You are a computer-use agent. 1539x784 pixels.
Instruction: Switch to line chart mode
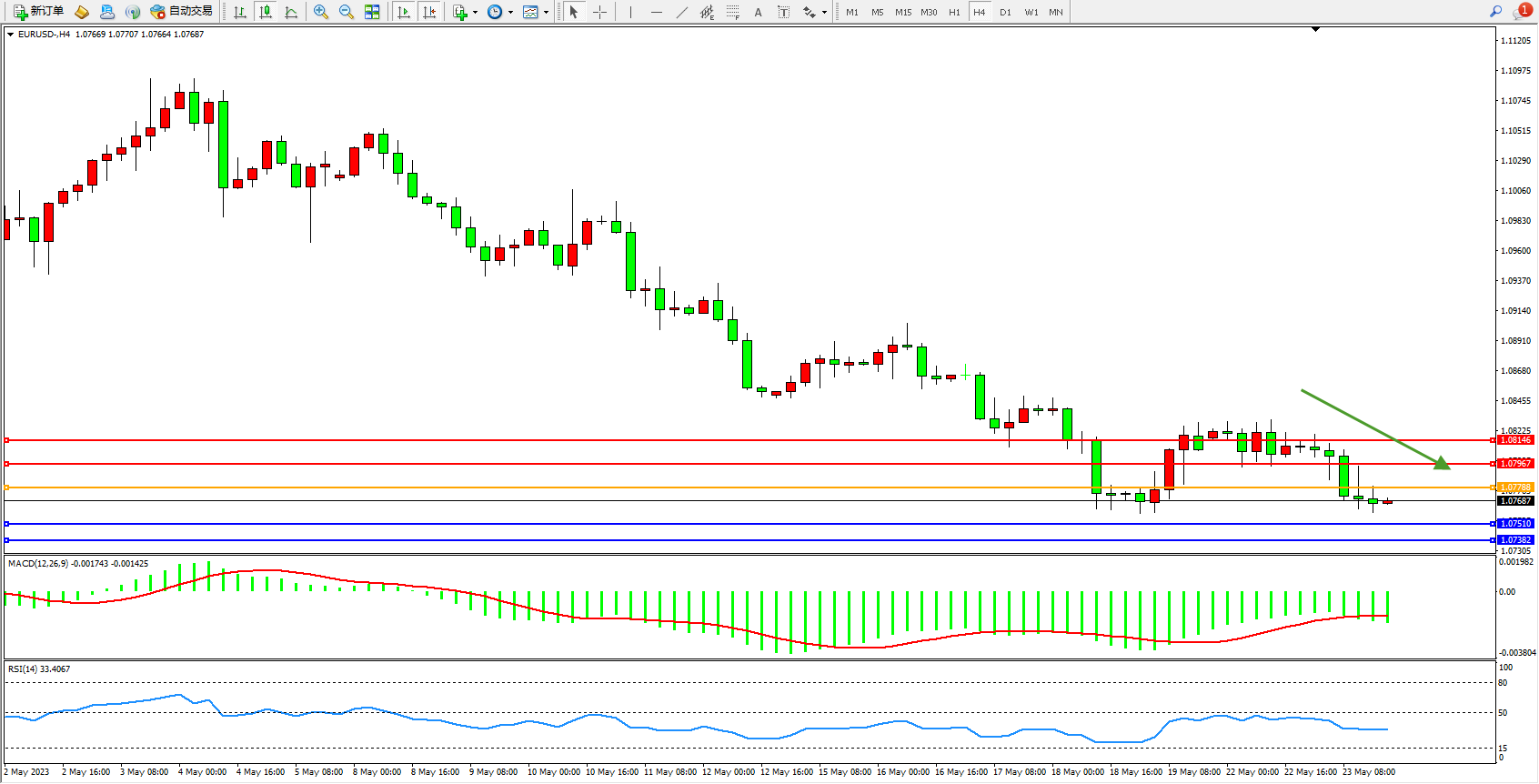291,12
